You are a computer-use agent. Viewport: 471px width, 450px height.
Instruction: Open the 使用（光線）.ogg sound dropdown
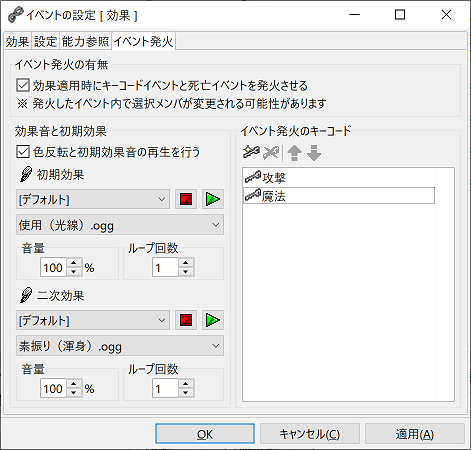point(120,225)
